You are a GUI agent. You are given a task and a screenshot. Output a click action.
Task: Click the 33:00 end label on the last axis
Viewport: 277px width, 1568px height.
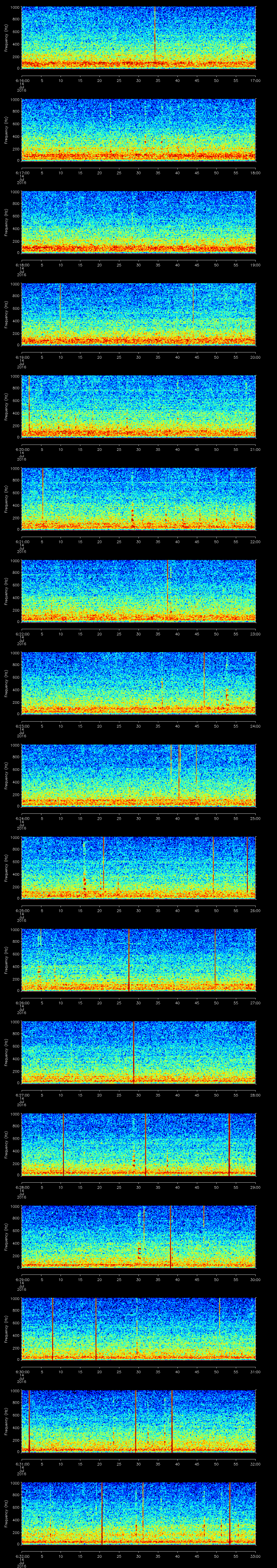255,1556
